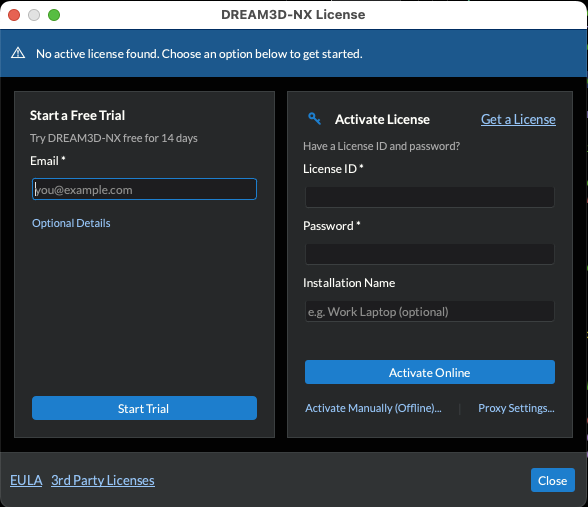Expand the Optional Details section

[71, 223]
